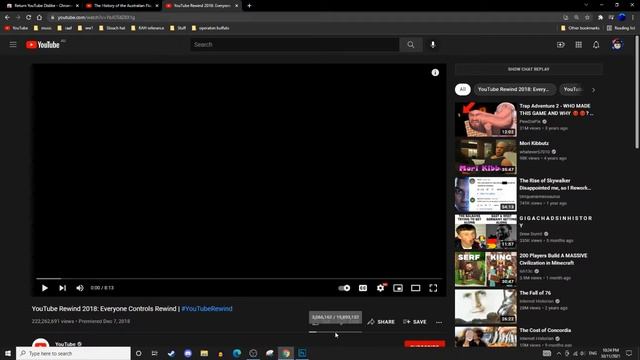Expand the tab search chevron
Screen dimensions: 640x360
[x=586, y=5]
